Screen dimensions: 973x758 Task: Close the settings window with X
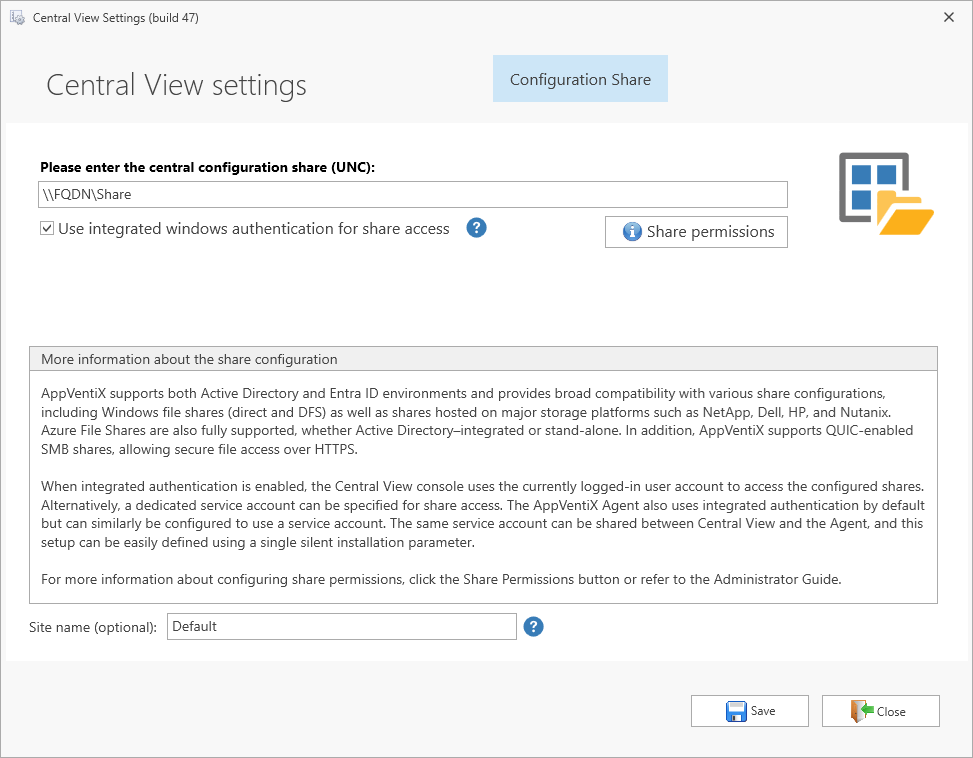coord(949,17)
